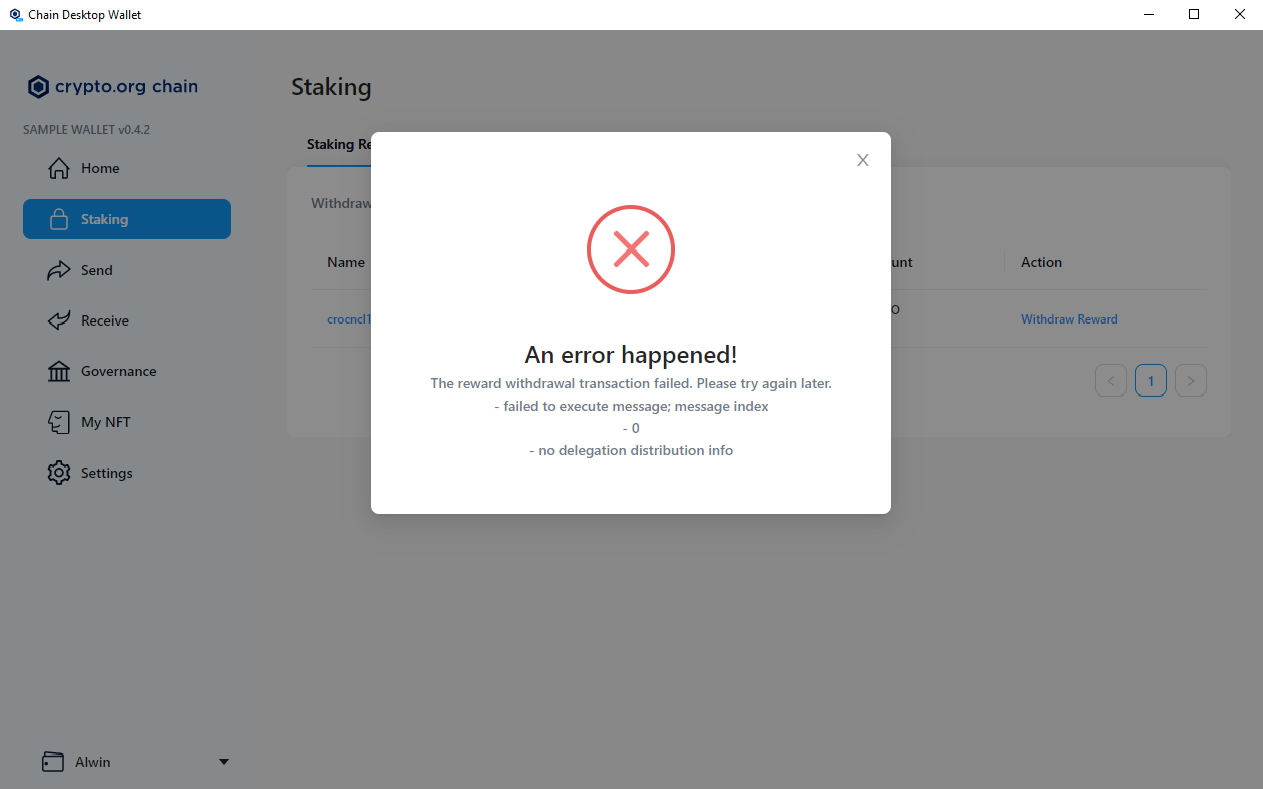Click the Name column header
The image size is (1263, 789).
click(345, 261)
